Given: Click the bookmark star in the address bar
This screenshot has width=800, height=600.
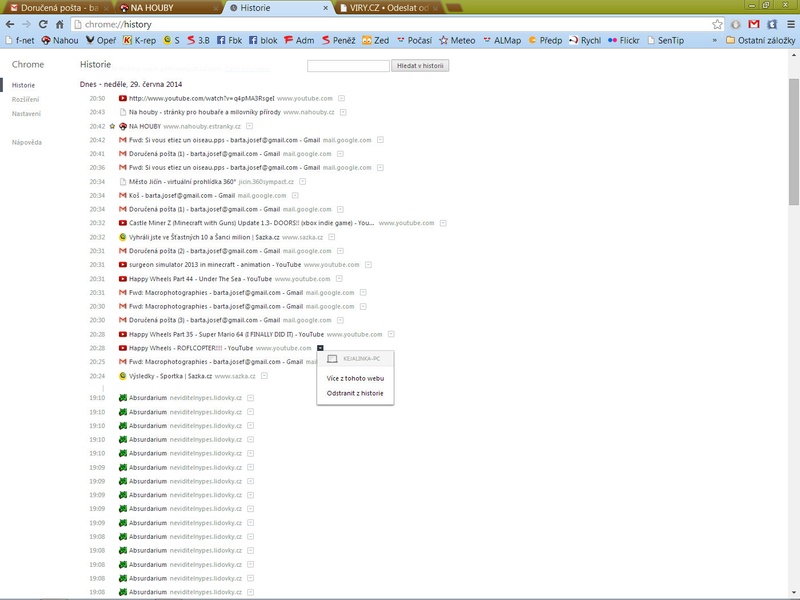Looking at the screenshot, I should click(717, 23).
